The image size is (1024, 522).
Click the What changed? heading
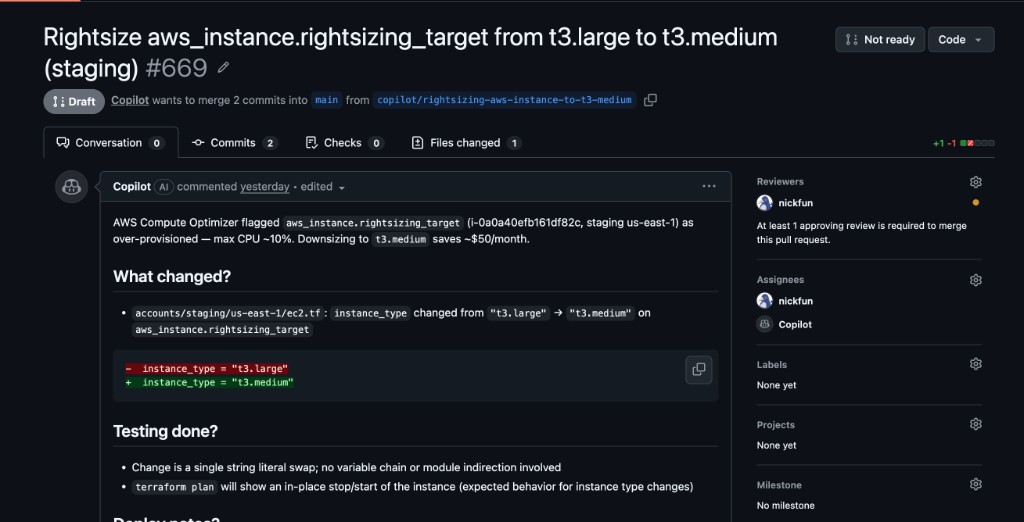click(172, 276)
